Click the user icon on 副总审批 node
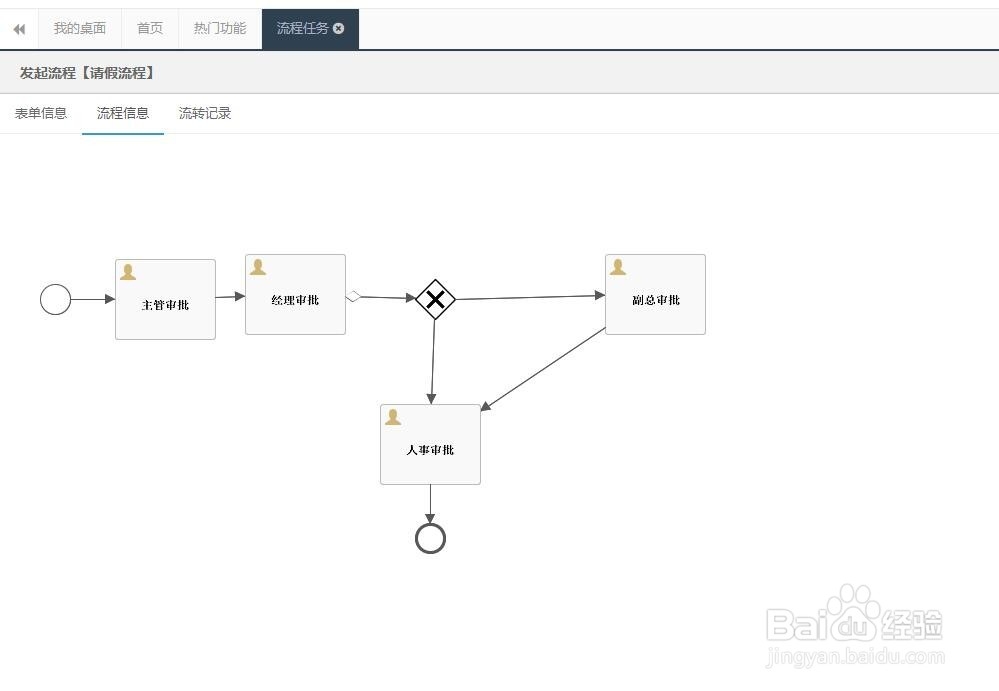 coord(617,265)
